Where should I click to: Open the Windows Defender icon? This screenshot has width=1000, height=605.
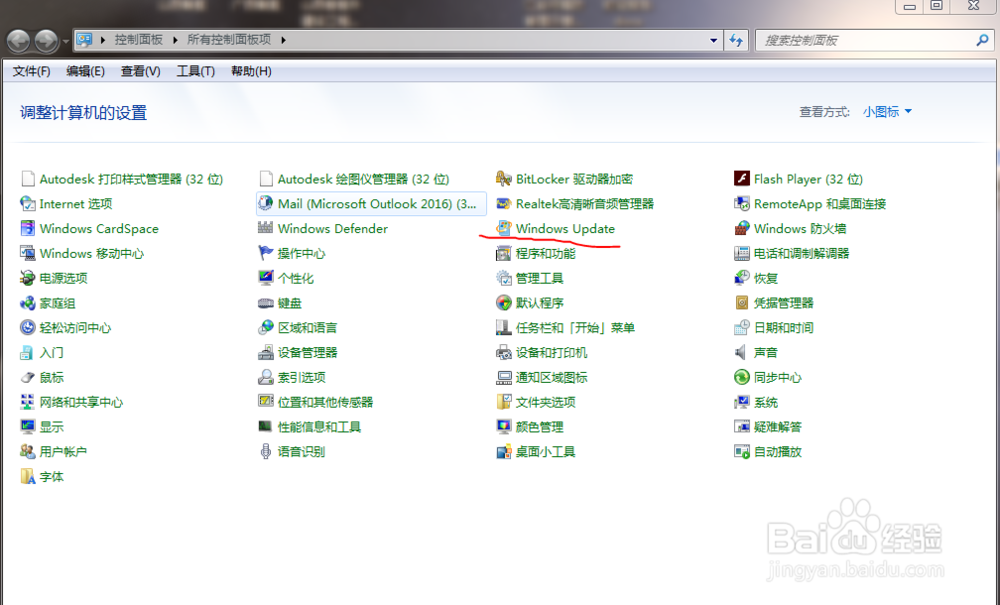point(266,228)
